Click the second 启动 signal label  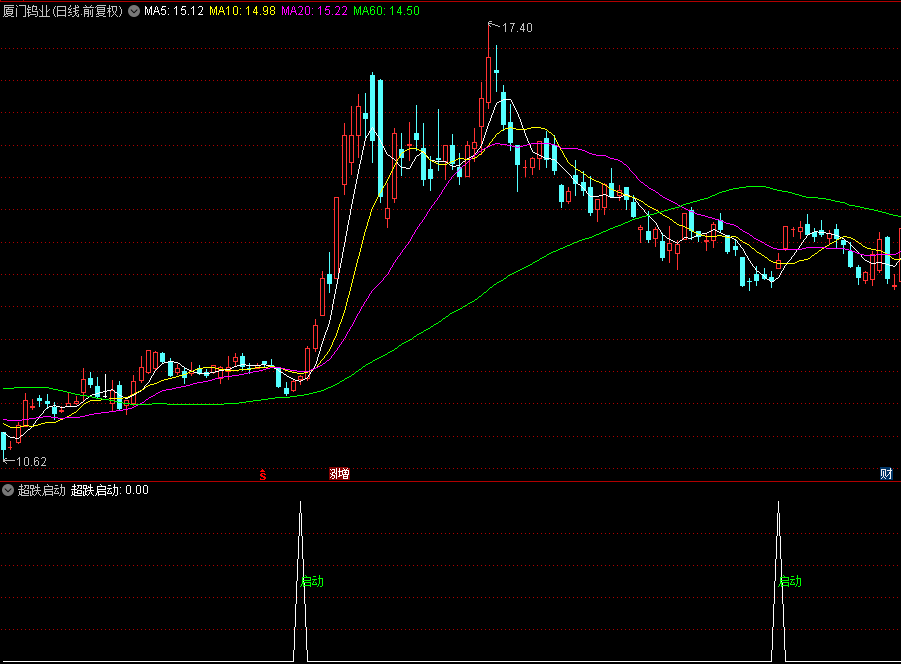pos(790,581)
